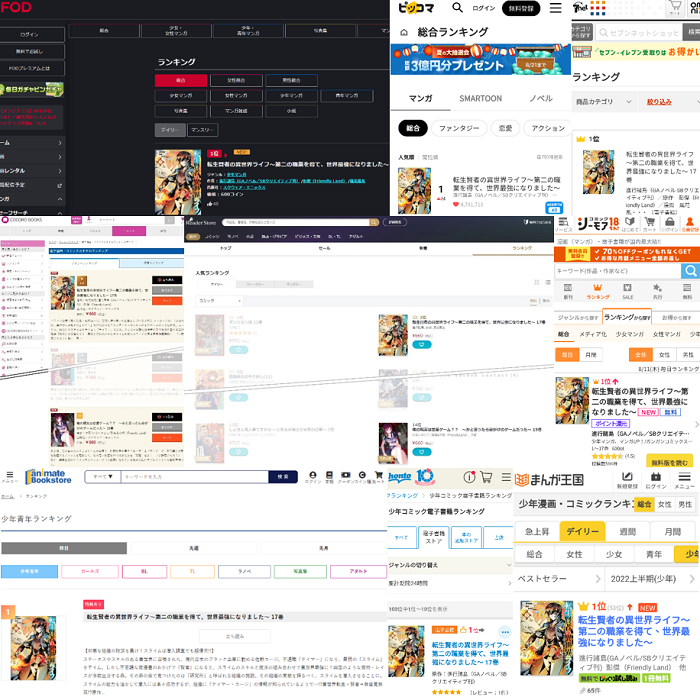Open コミック dropdown in Reader Store
This screenshot has height=697, width=700.
219,301
